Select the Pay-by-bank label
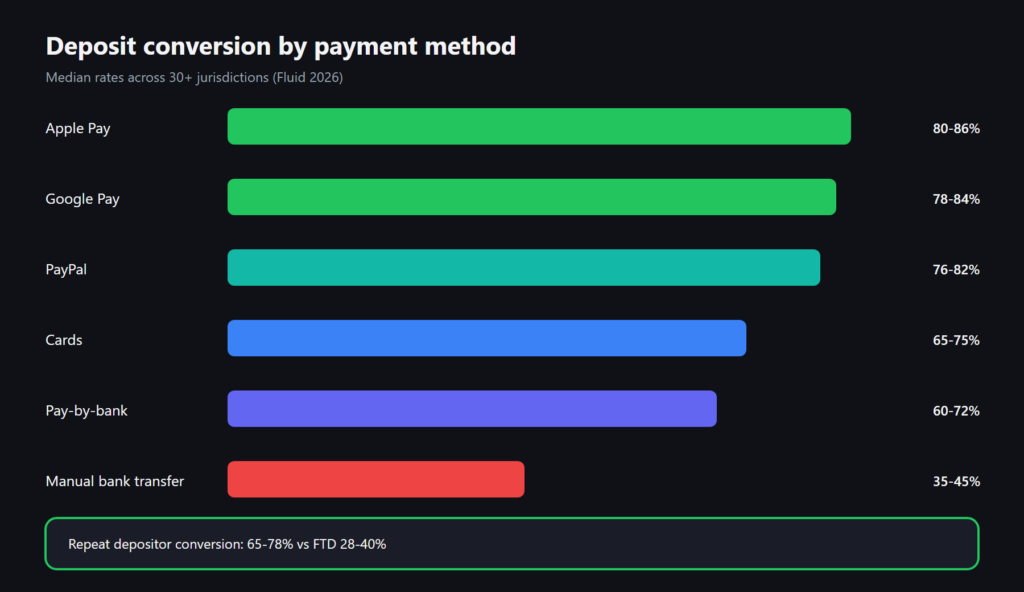This screenshot has height=592, width=1024. [86, 411]
